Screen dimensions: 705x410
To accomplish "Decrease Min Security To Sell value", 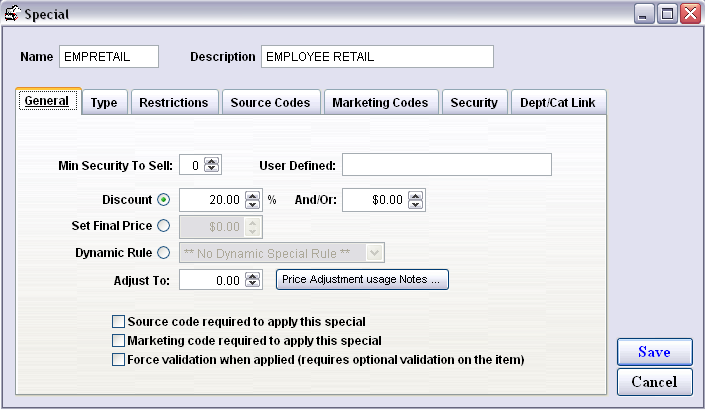I will pyautogui.click(x=211, y=168).
